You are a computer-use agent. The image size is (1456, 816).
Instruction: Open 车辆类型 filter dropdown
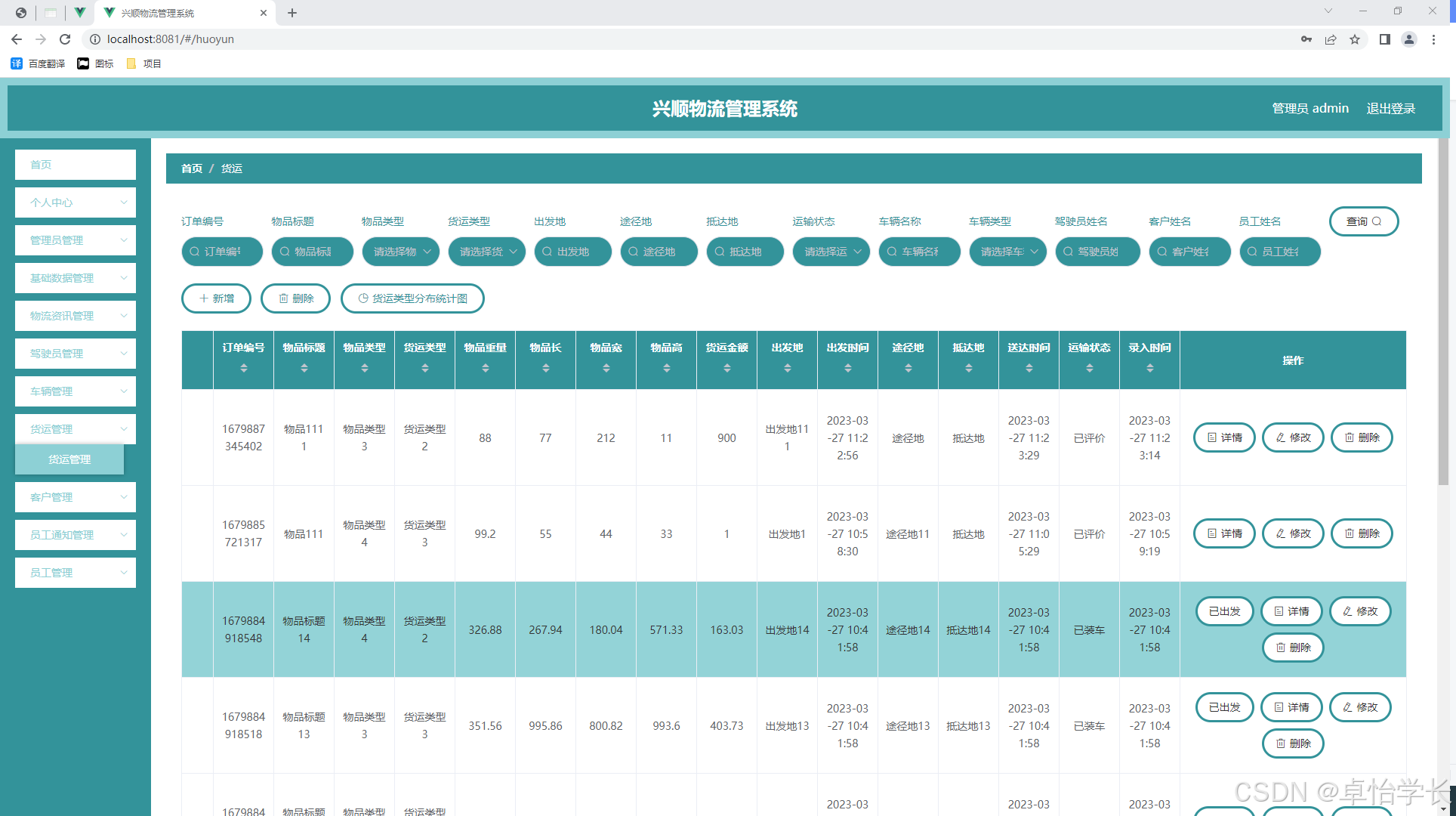click(x=1007, y=252)
